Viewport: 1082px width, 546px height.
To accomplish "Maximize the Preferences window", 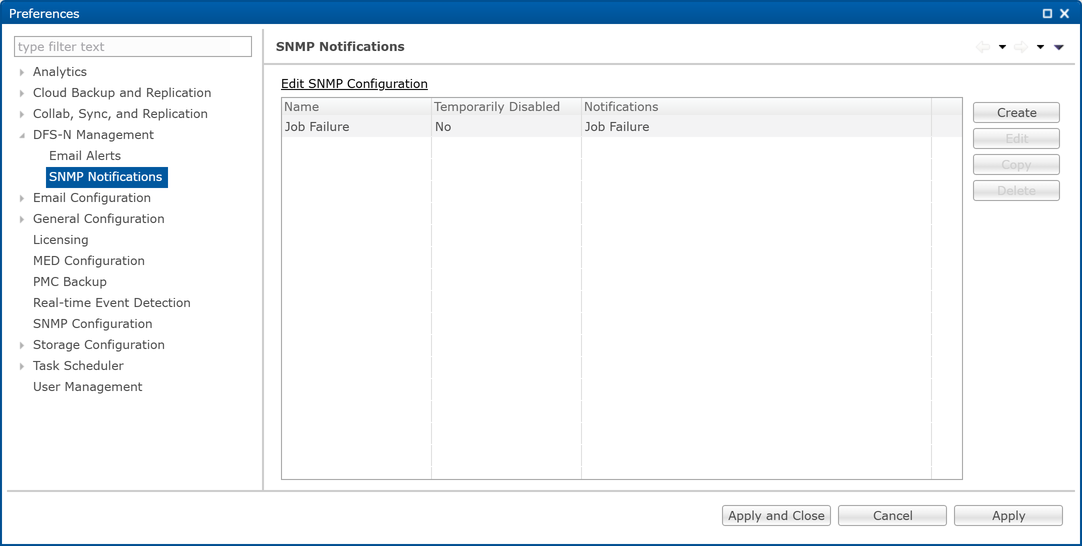I will 1047,13.
